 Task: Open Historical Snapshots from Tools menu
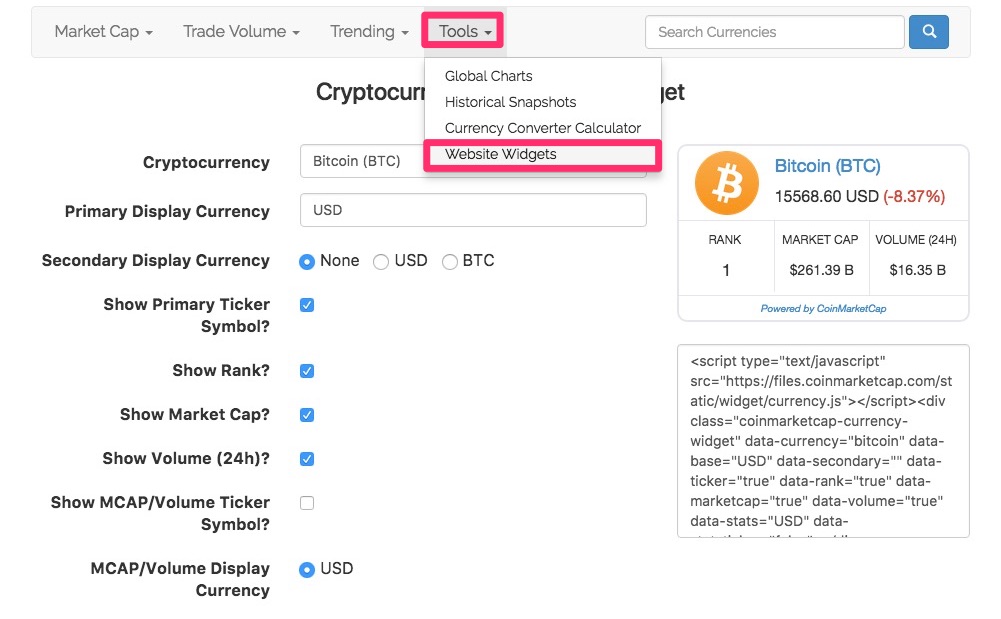coord(510,102)
